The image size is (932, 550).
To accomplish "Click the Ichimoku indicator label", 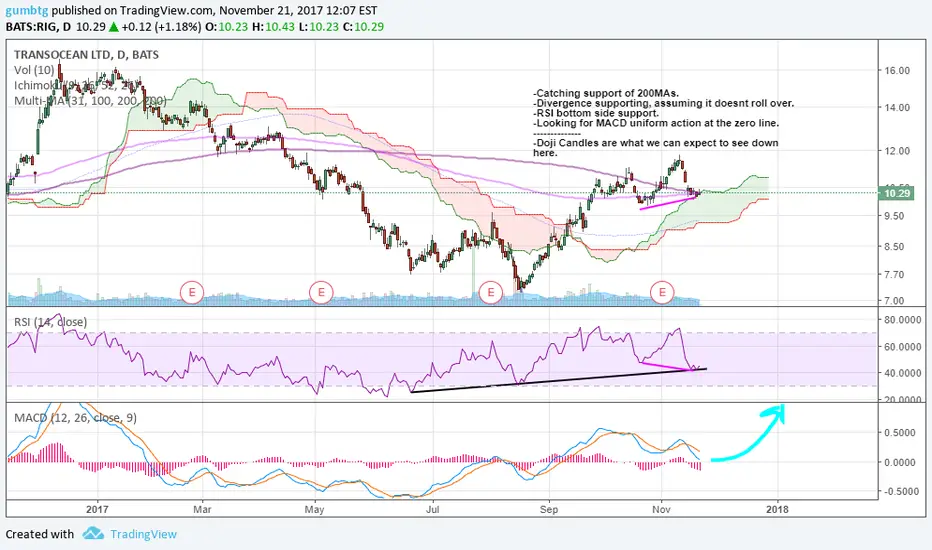I will [x=77, y=86].
